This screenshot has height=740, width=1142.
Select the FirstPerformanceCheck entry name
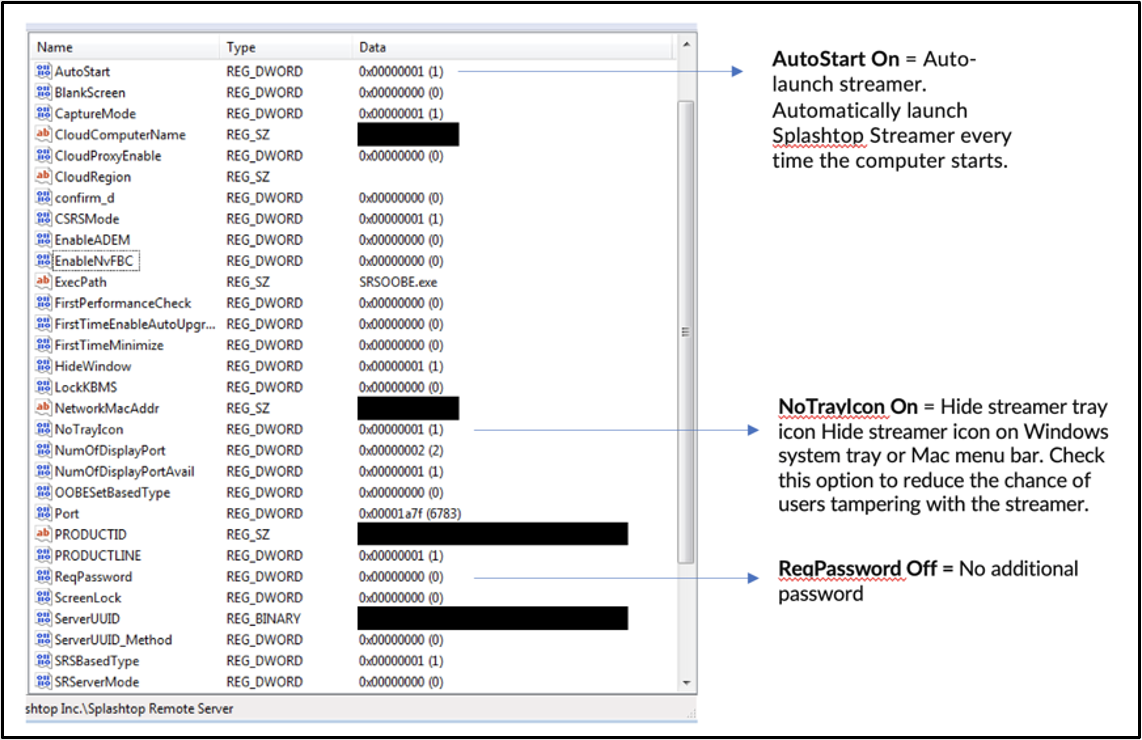pyautogui.click(x=123, y=303)
